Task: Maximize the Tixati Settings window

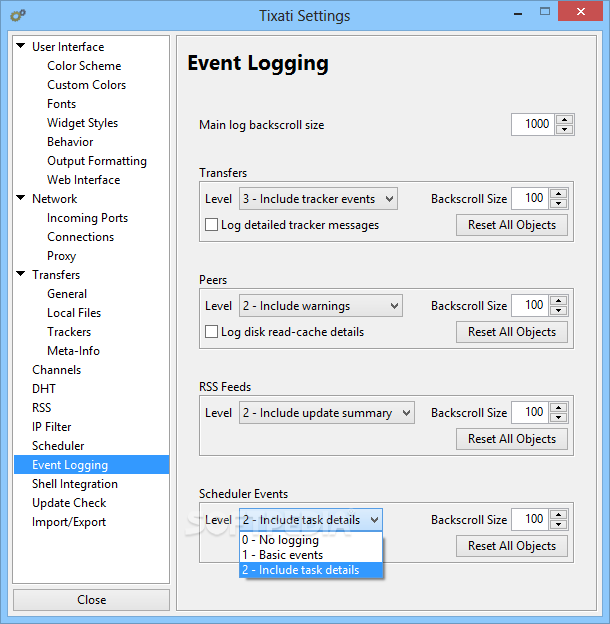Action: [545, 12]
